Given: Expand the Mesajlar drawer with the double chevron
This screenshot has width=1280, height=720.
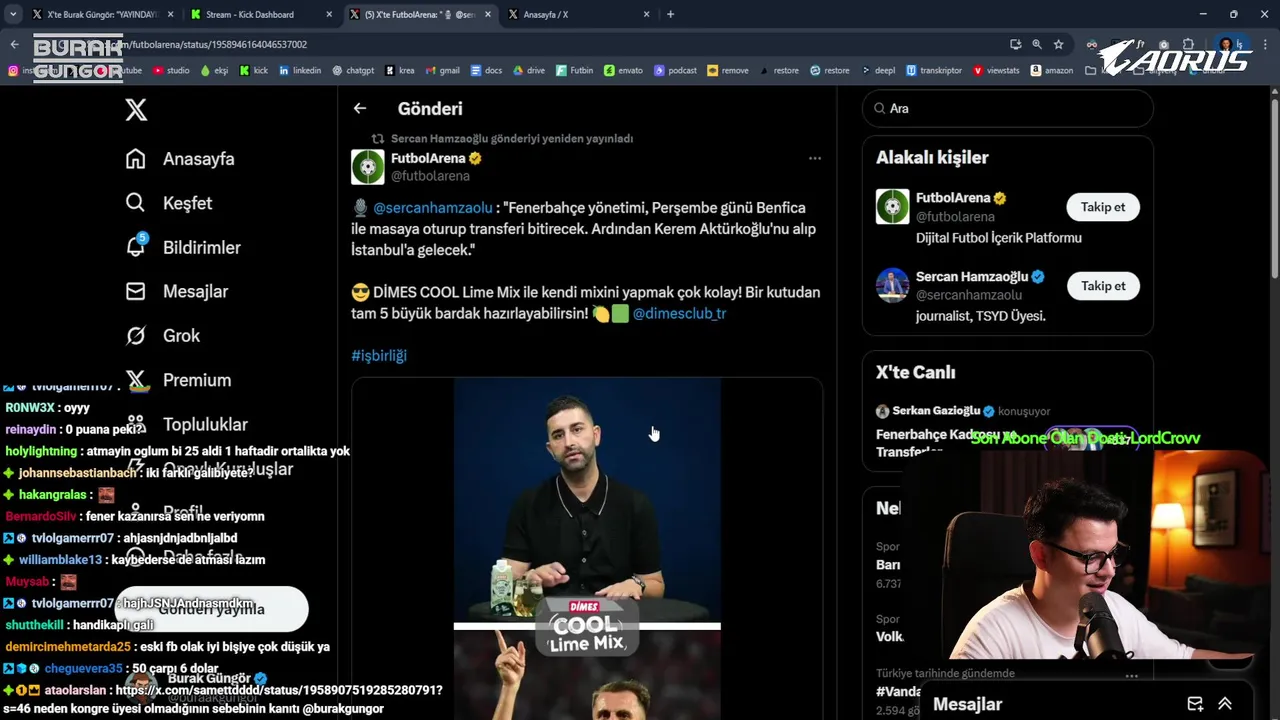Looking at the screenshot, I should pyautogui.click(x=1225, y=704).
